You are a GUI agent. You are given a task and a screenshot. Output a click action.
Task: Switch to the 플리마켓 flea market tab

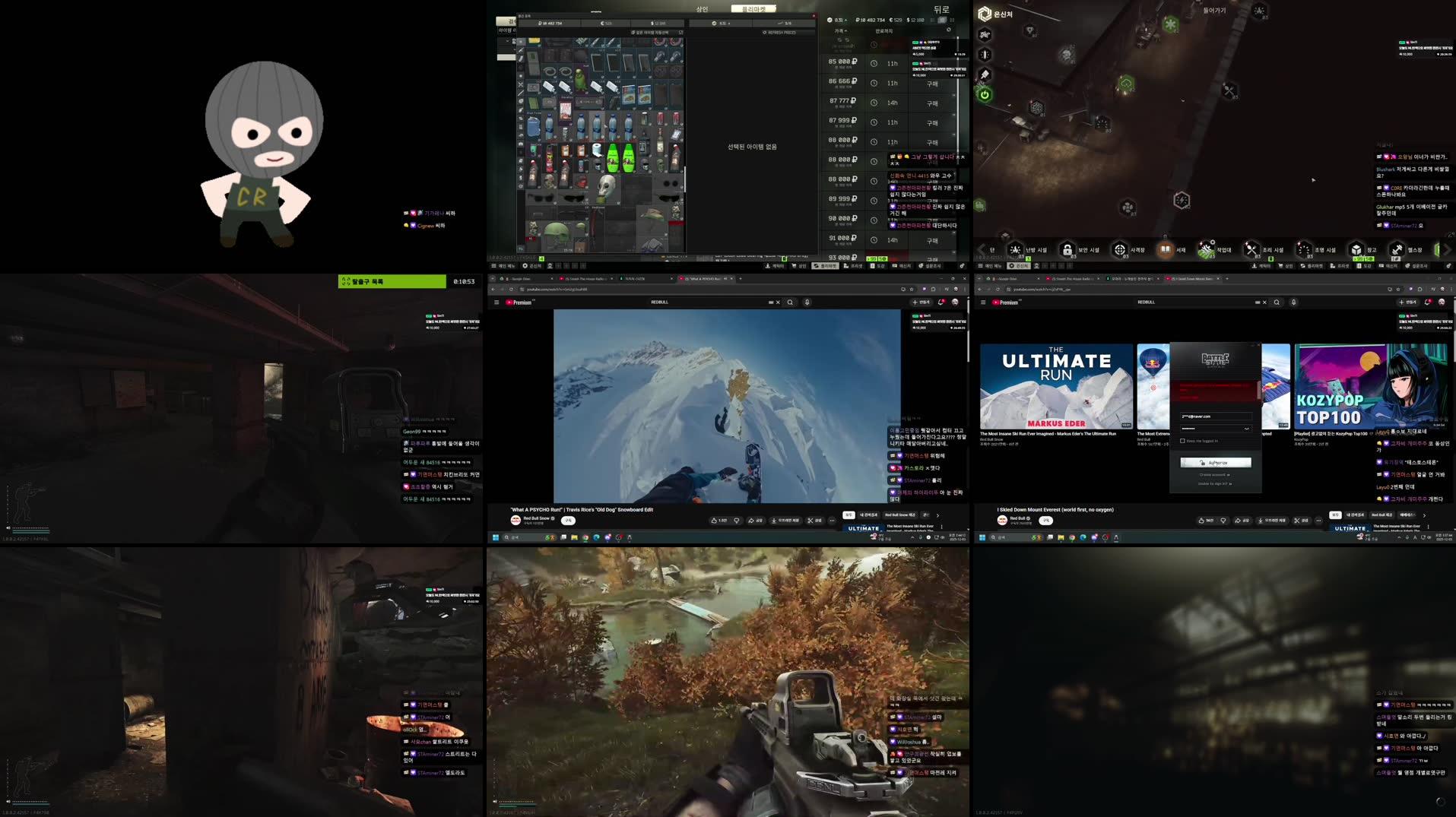coord(753,9)
